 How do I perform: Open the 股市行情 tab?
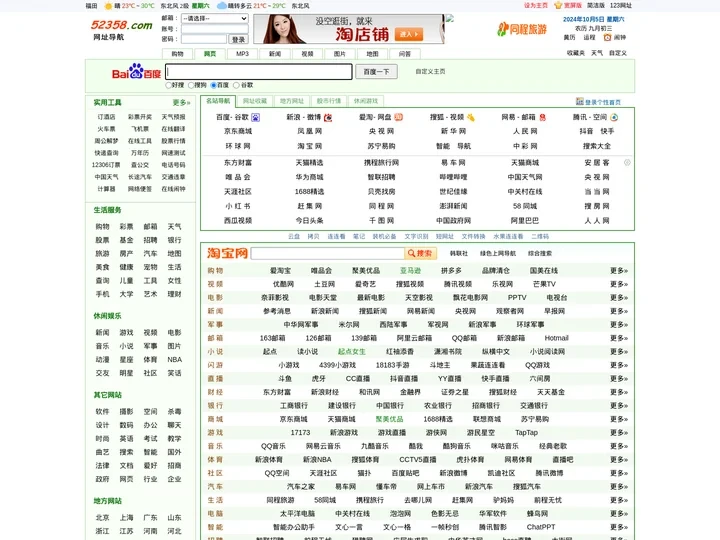click(x=329, y=101)
